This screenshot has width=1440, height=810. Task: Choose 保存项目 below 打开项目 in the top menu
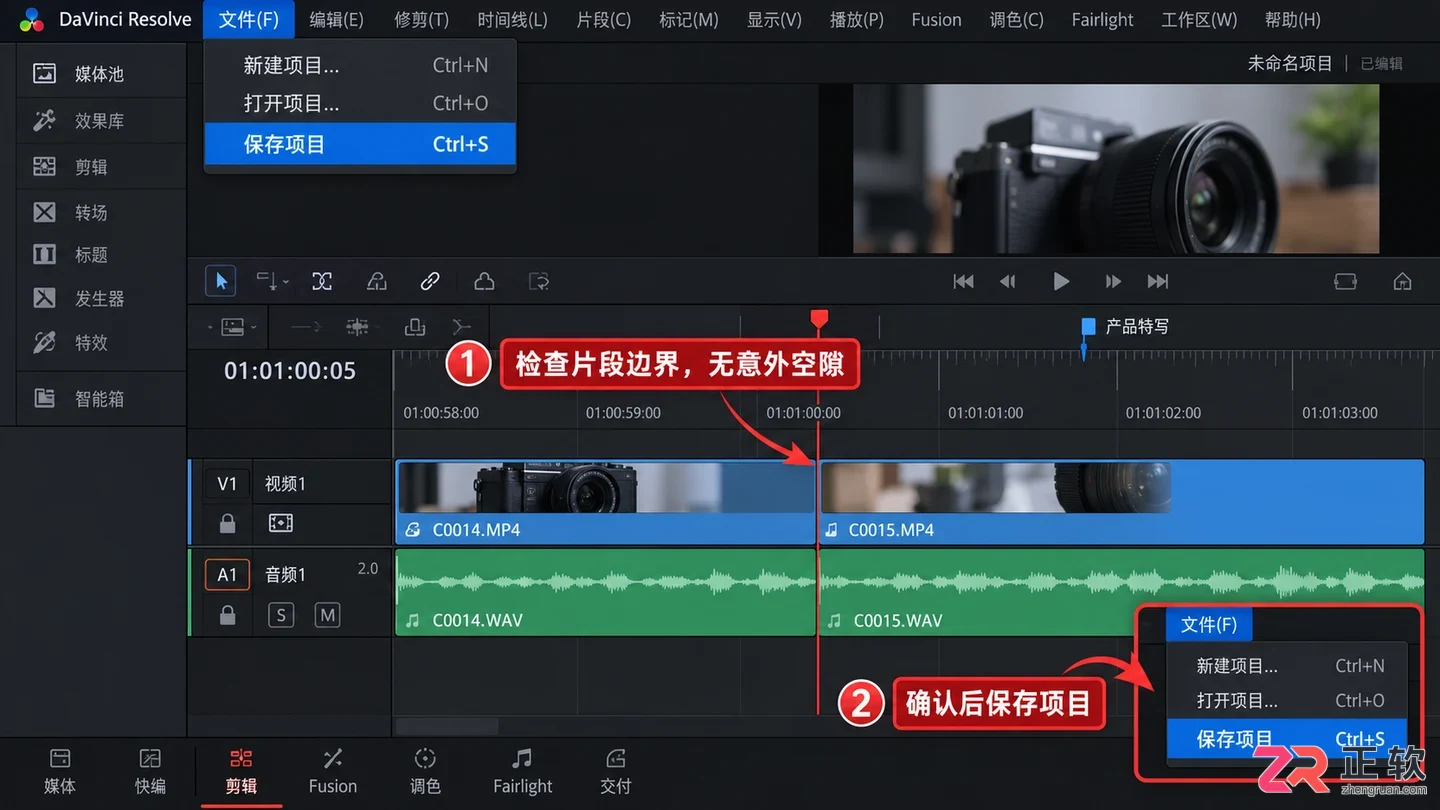click(x=360, y=144)
